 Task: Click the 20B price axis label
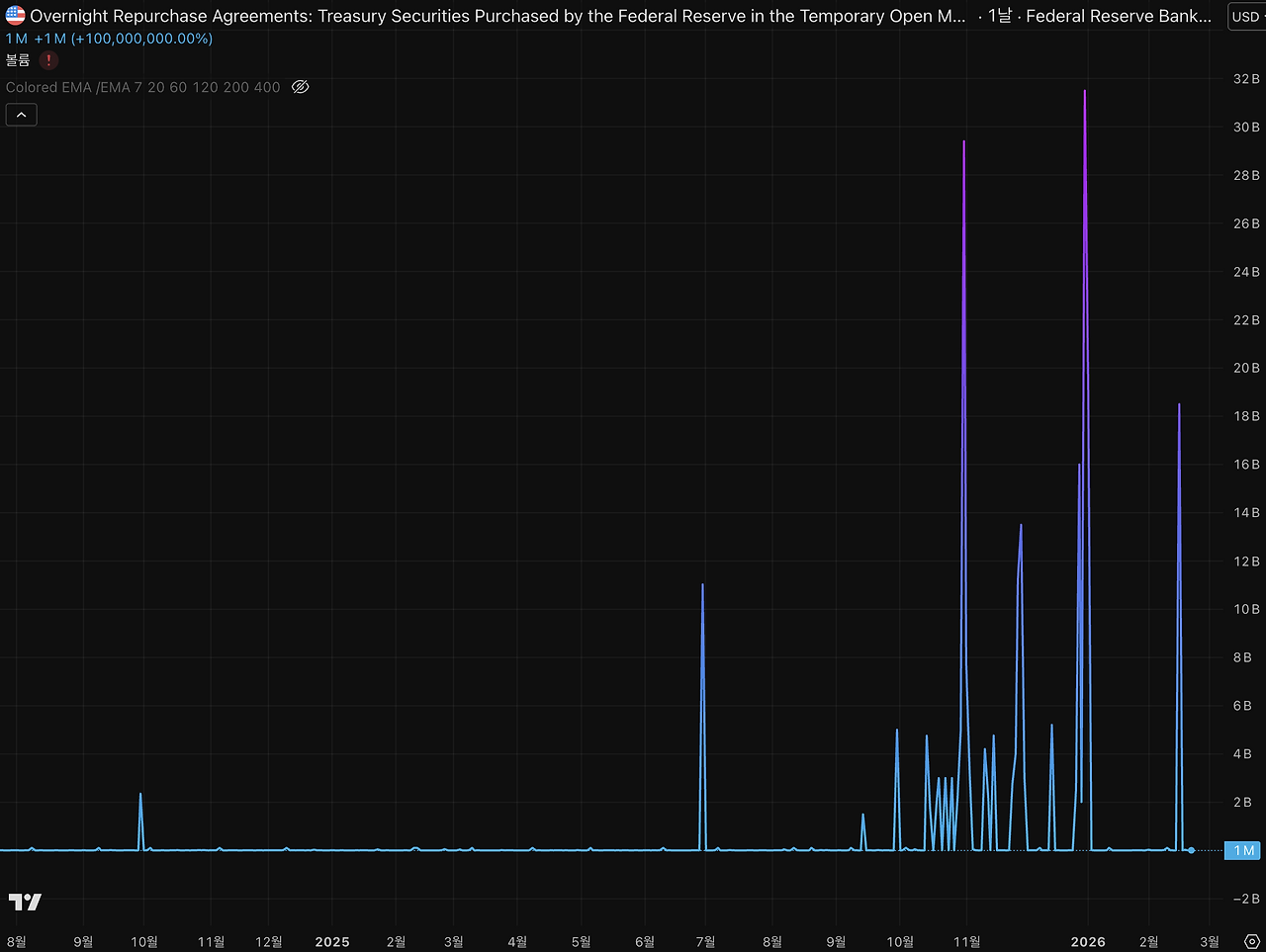(x=1246, y=368)
